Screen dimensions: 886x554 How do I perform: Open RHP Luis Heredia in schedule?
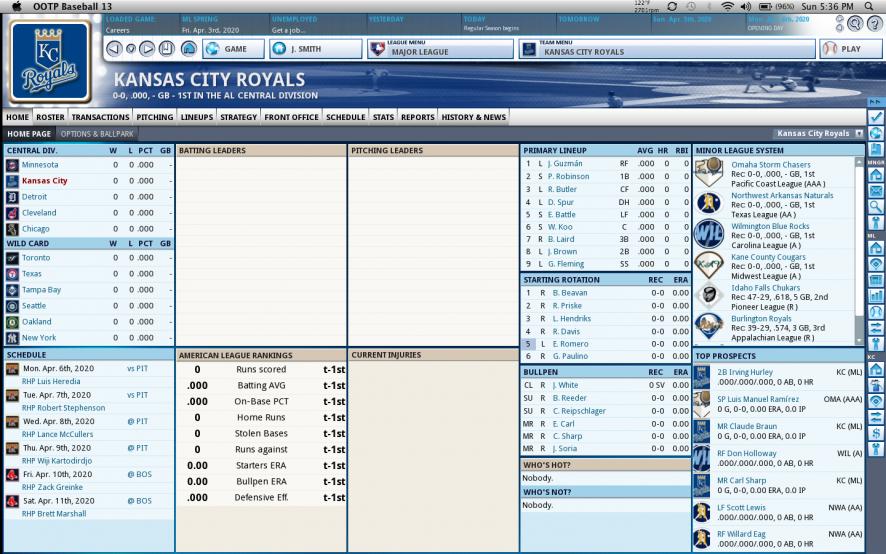(51, 382)
